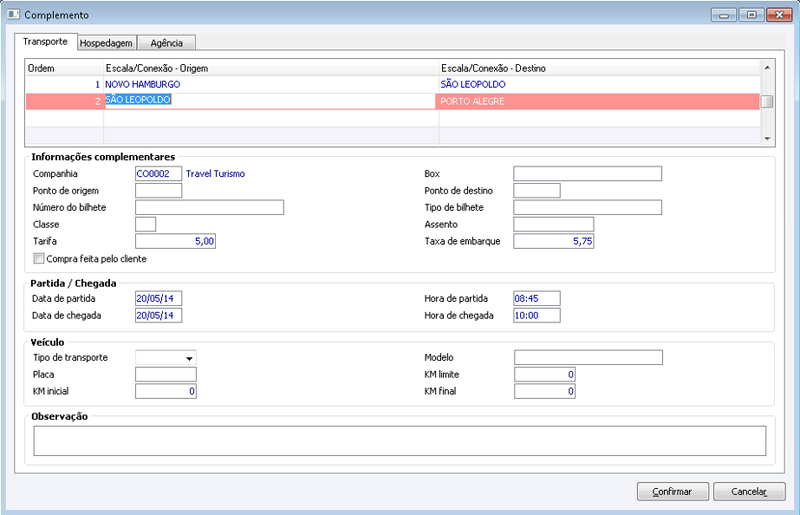Click the scroll down arrow in table
The width and height of the screenshot is (800, 515).
pyautogui.click(x=767, y=139)
